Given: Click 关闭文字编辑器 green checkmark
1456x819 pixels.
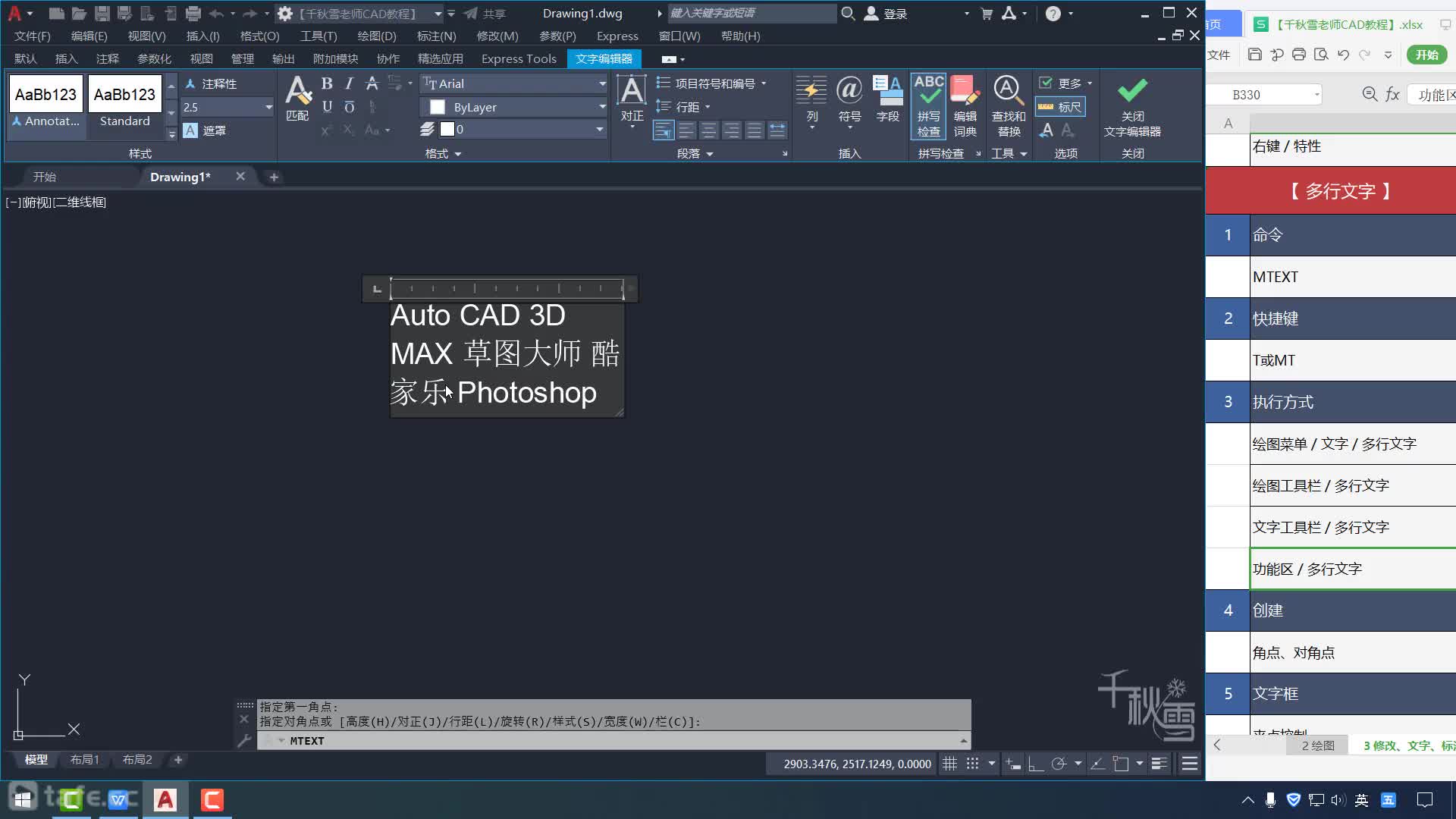Looking at the screenshot, I should click(1132, 106).
